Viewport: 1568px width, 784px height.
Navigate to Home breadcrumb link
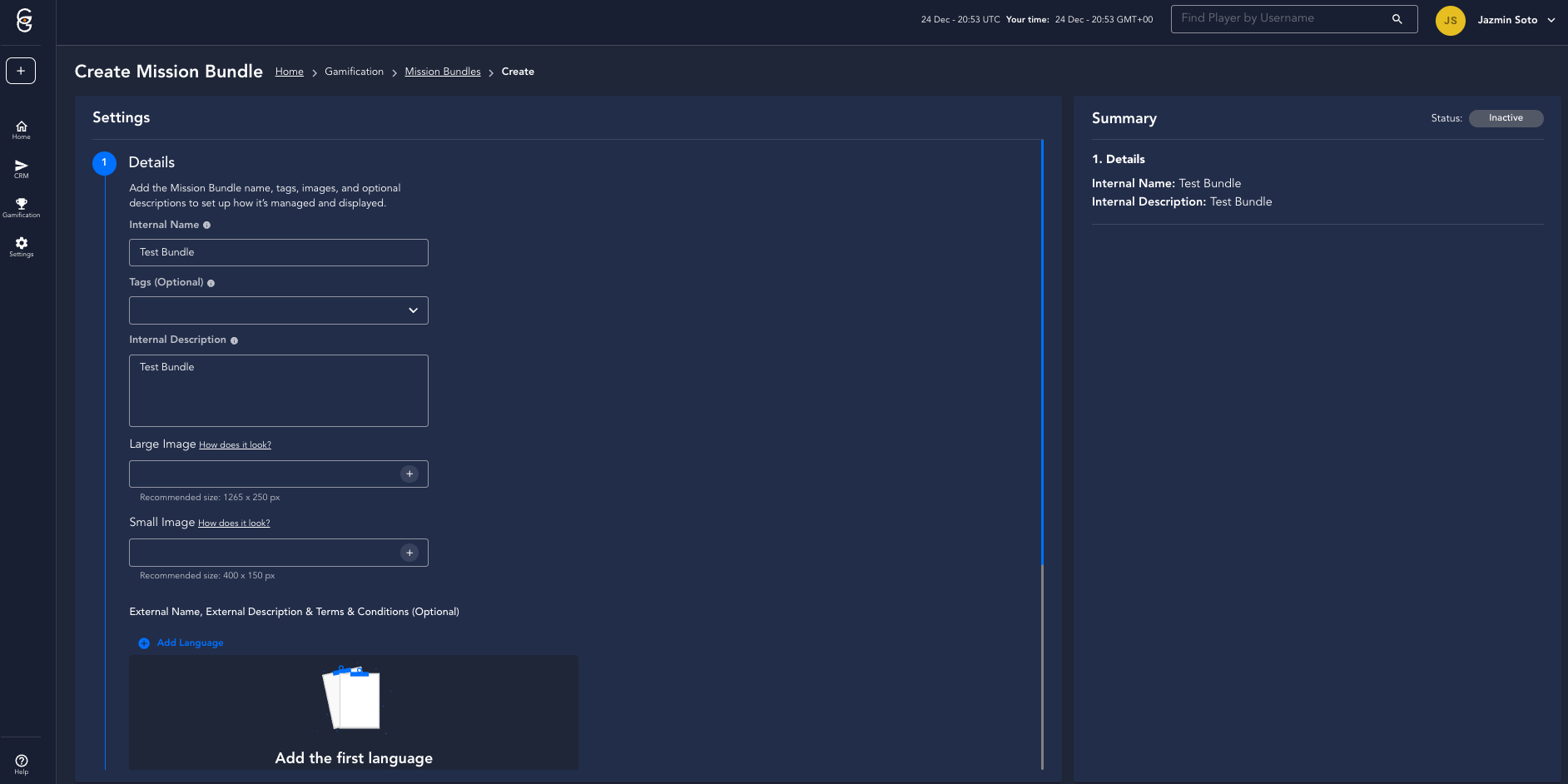(289, 72)
